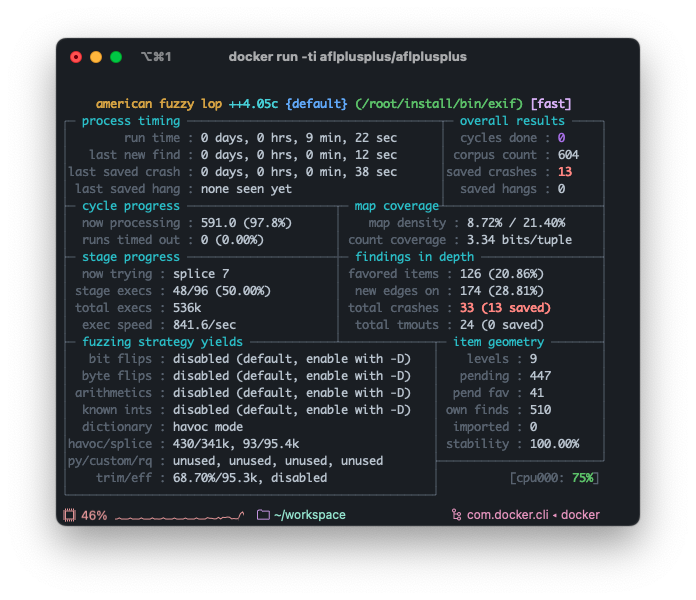The image size is (696, 600).
Task: Close the terminal window with red button
Action: coord(76,57)
